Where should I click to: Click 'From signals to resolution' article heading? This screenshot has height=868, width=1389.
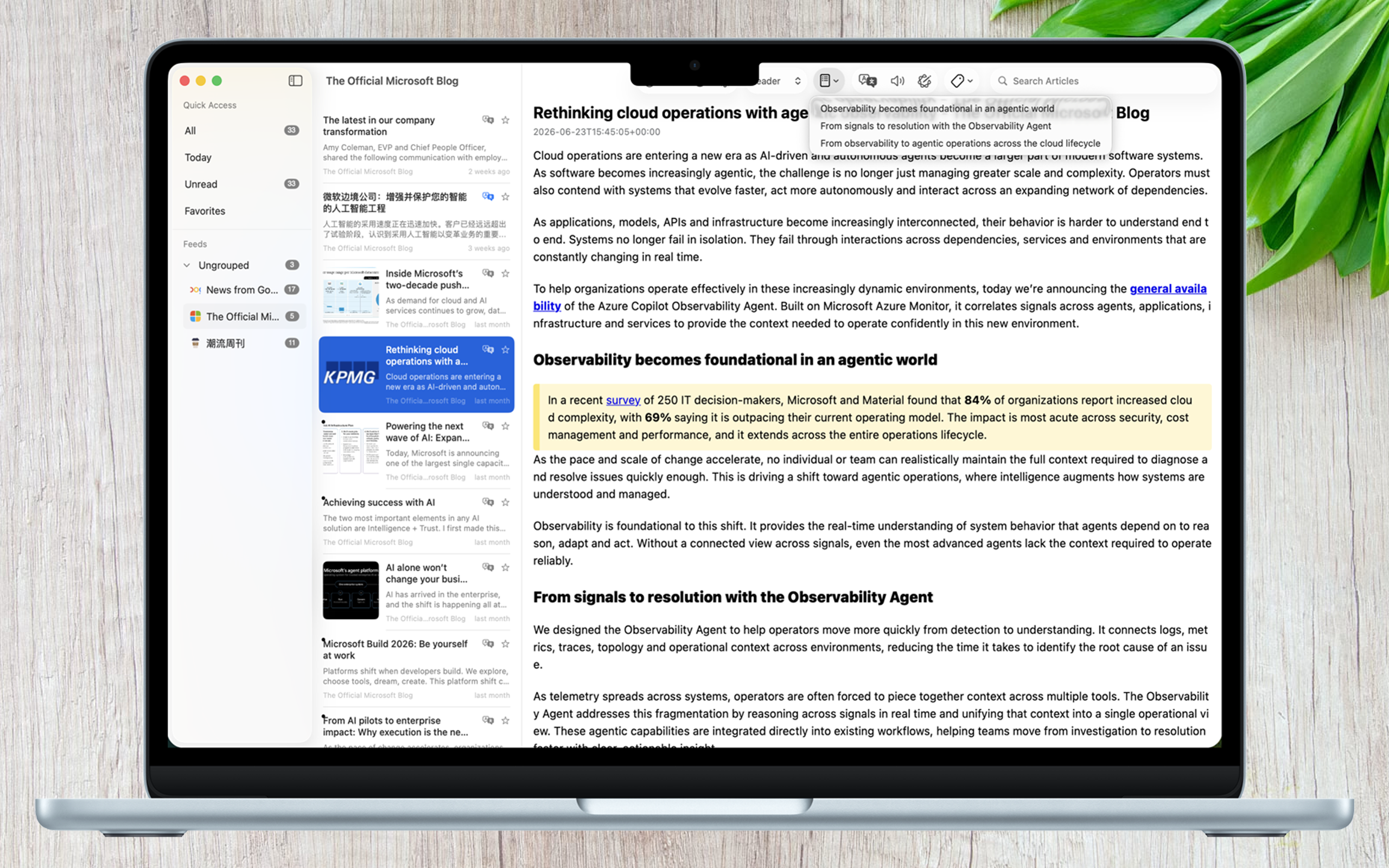pos(733,597)
